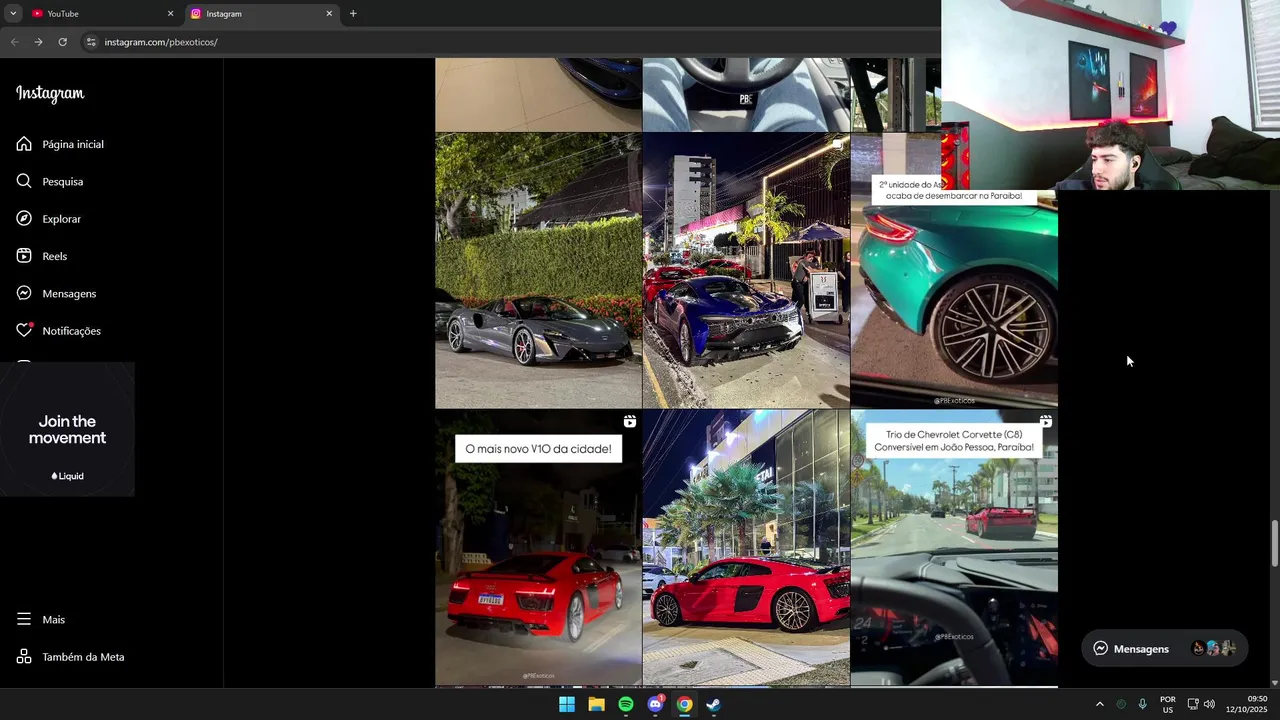Click the Explorar label

click(x=62, y=219)
